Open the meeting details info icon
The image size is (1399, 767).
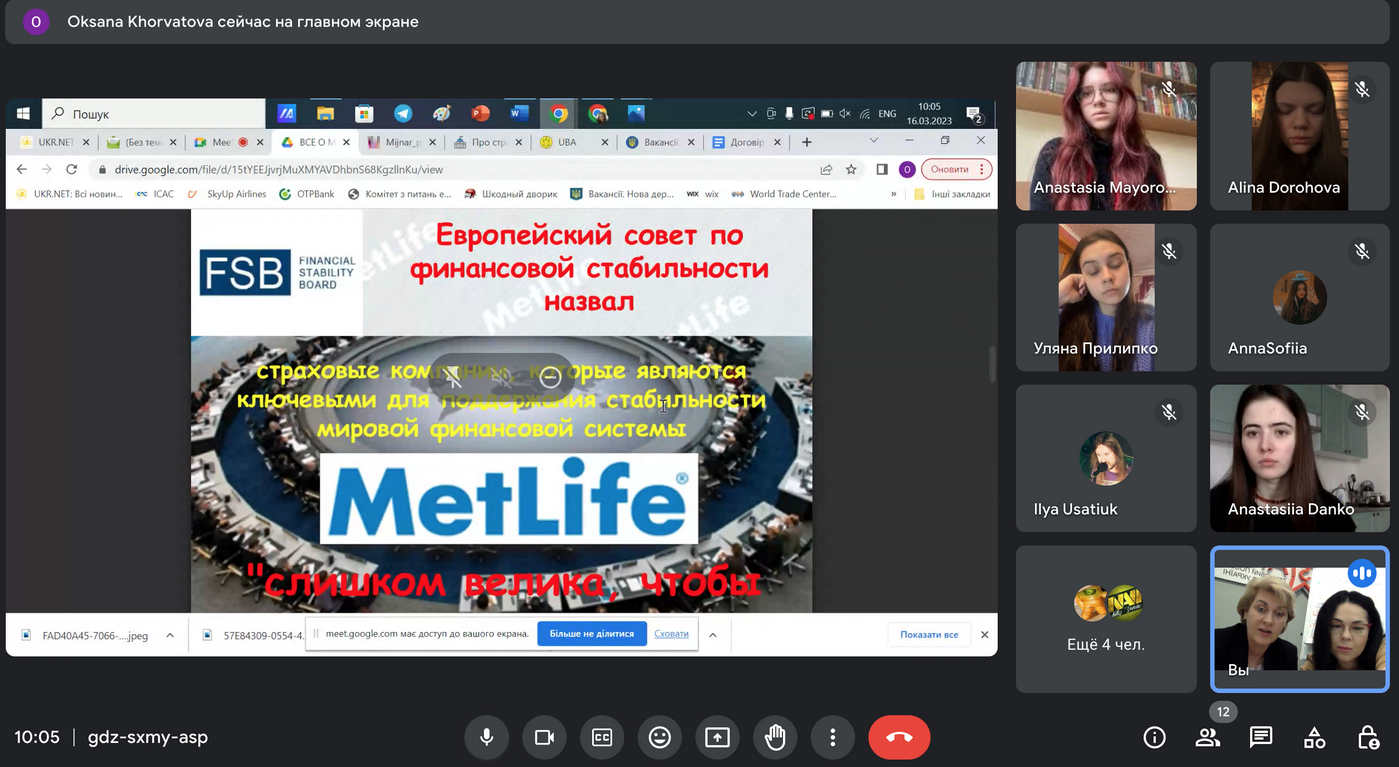click(1154, 738)
